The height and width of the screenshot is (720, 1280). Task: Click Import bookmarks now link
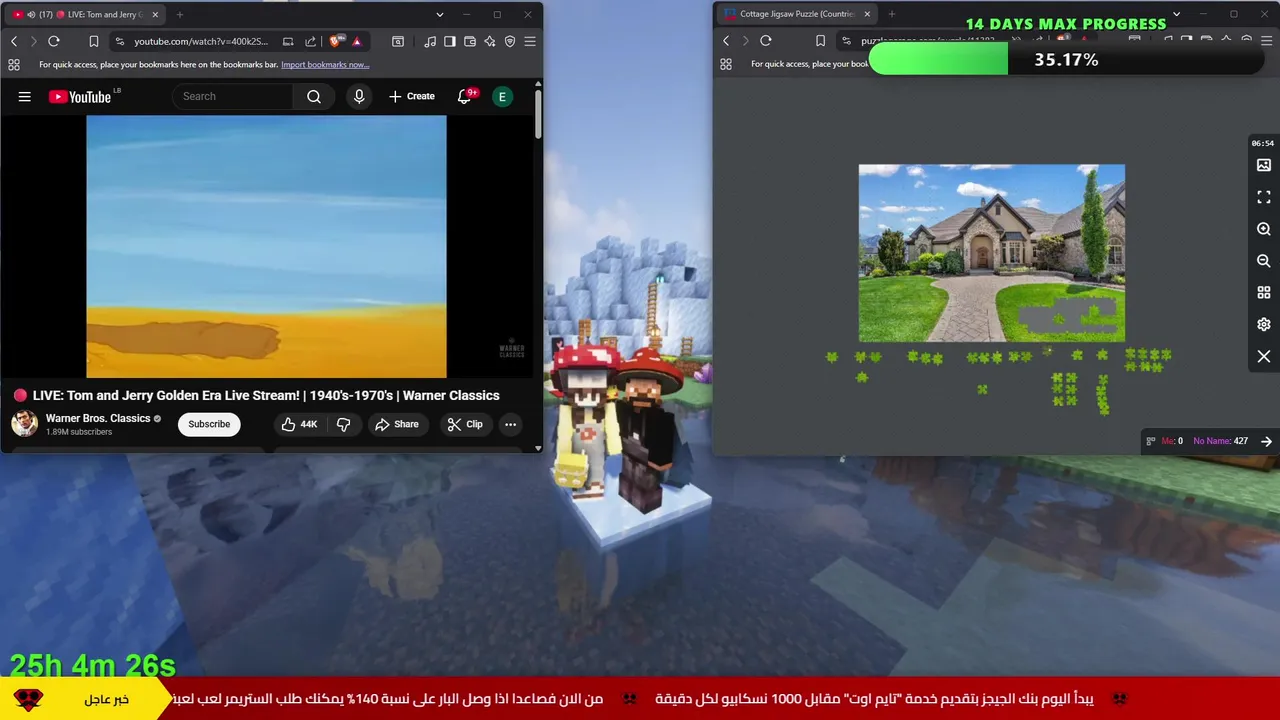[x=325, y=65]
